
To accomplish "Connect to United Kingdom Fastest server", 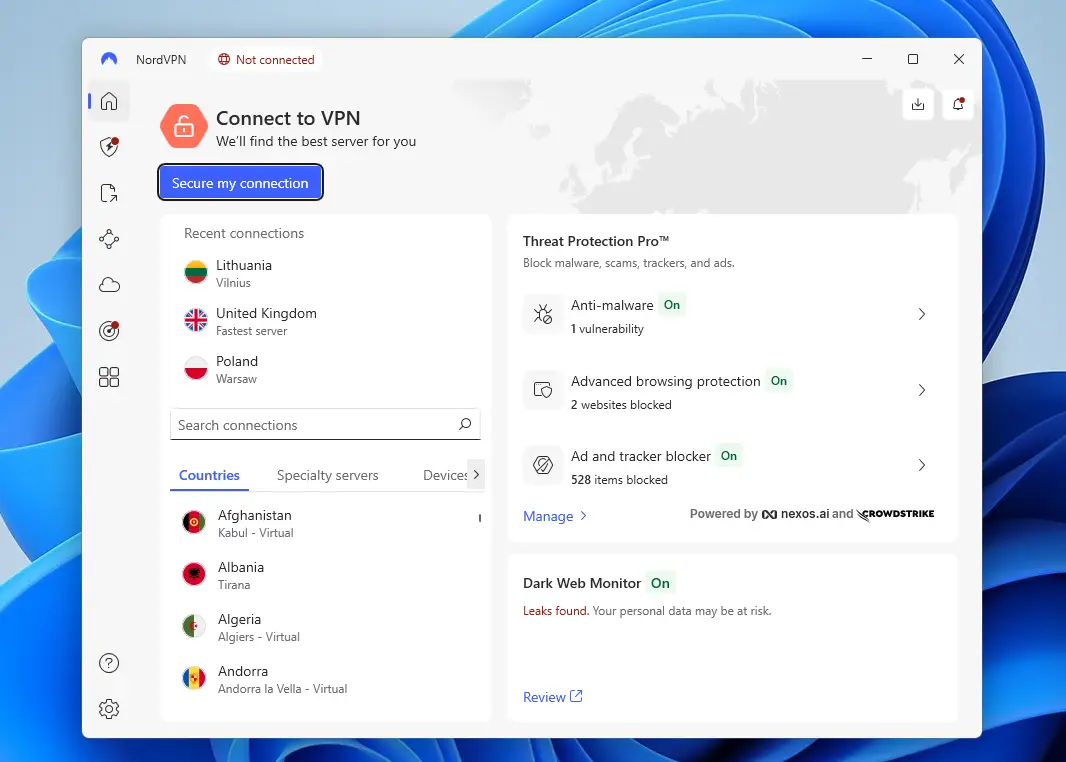I will [326, 321].
